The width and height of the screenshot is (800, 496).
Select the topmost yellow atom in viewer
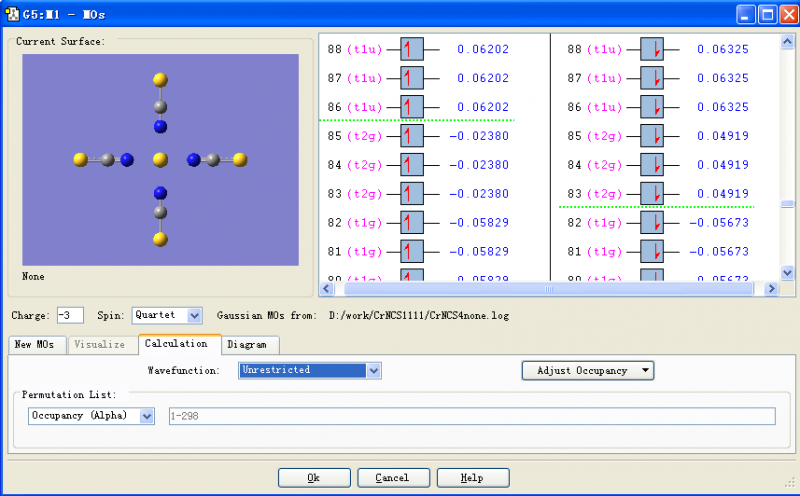(160, 80)
